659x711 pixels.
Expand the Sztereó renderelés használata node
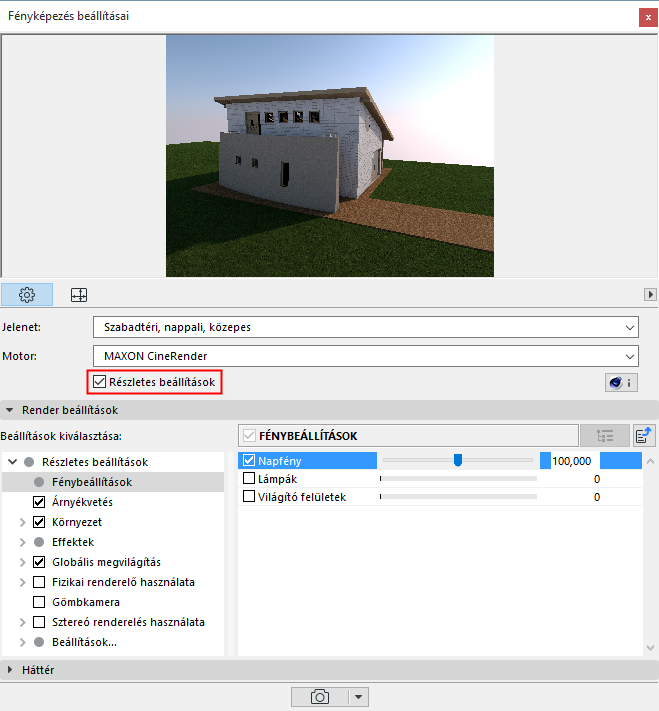click(22, 622)
